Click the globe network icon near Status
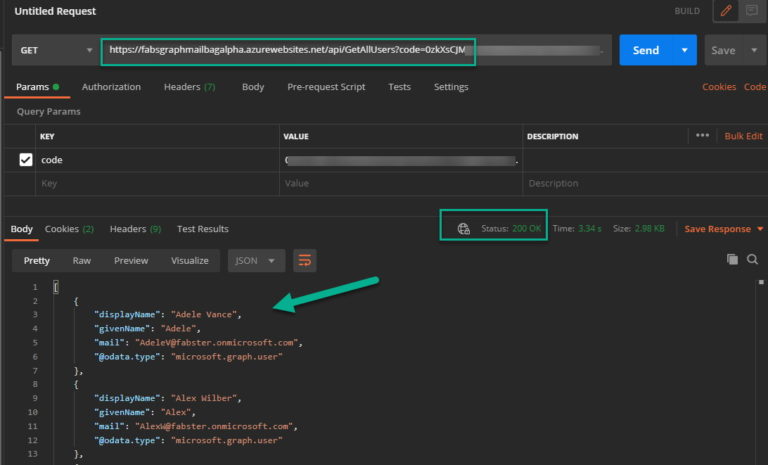The height and width of the screenshot is (465, 768). click(463, 229)
